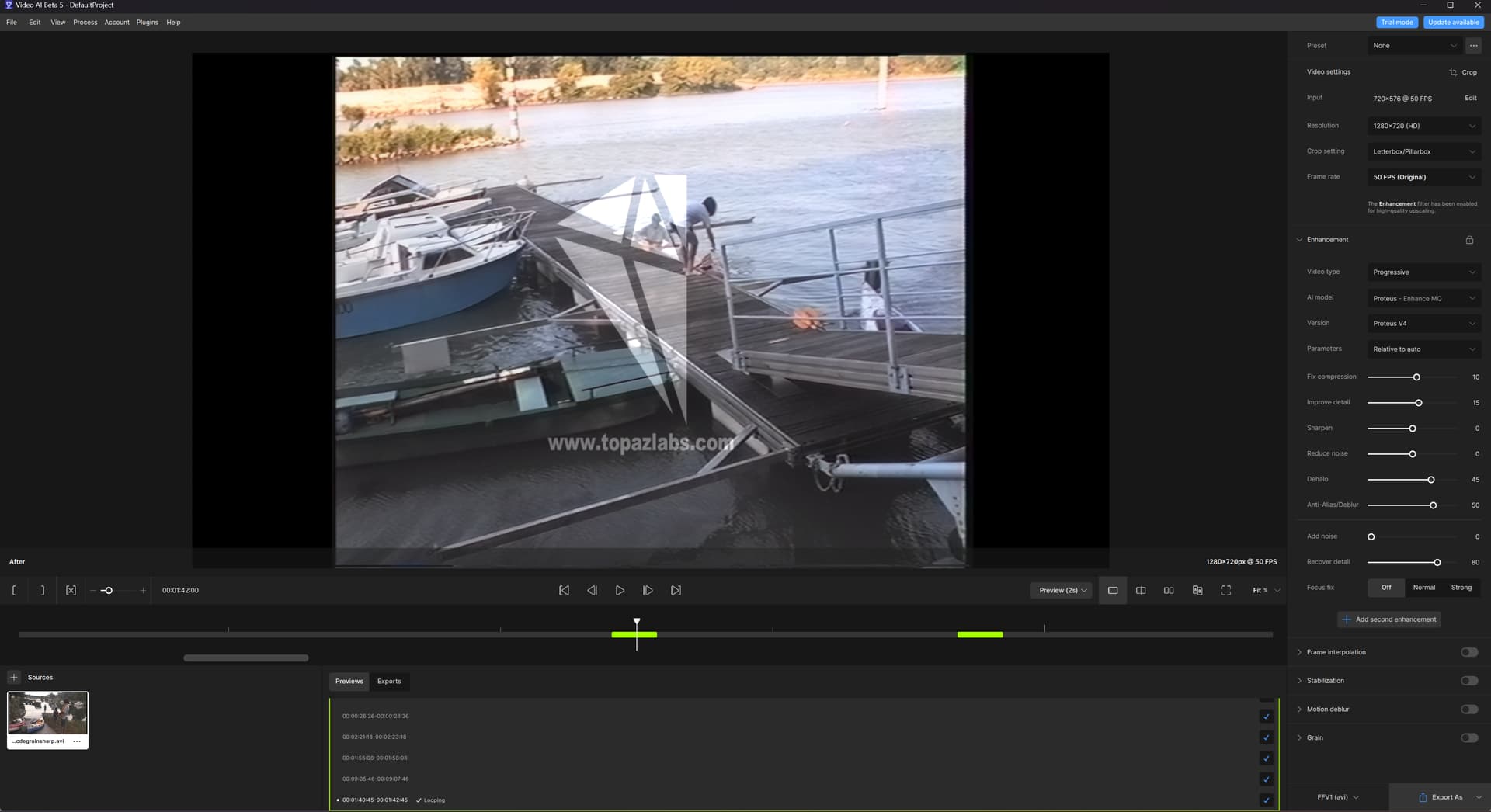This screenshot has height=812, width=1491.
Task: Turn on Motion deblur
Action: click(x=1468, y=709)
